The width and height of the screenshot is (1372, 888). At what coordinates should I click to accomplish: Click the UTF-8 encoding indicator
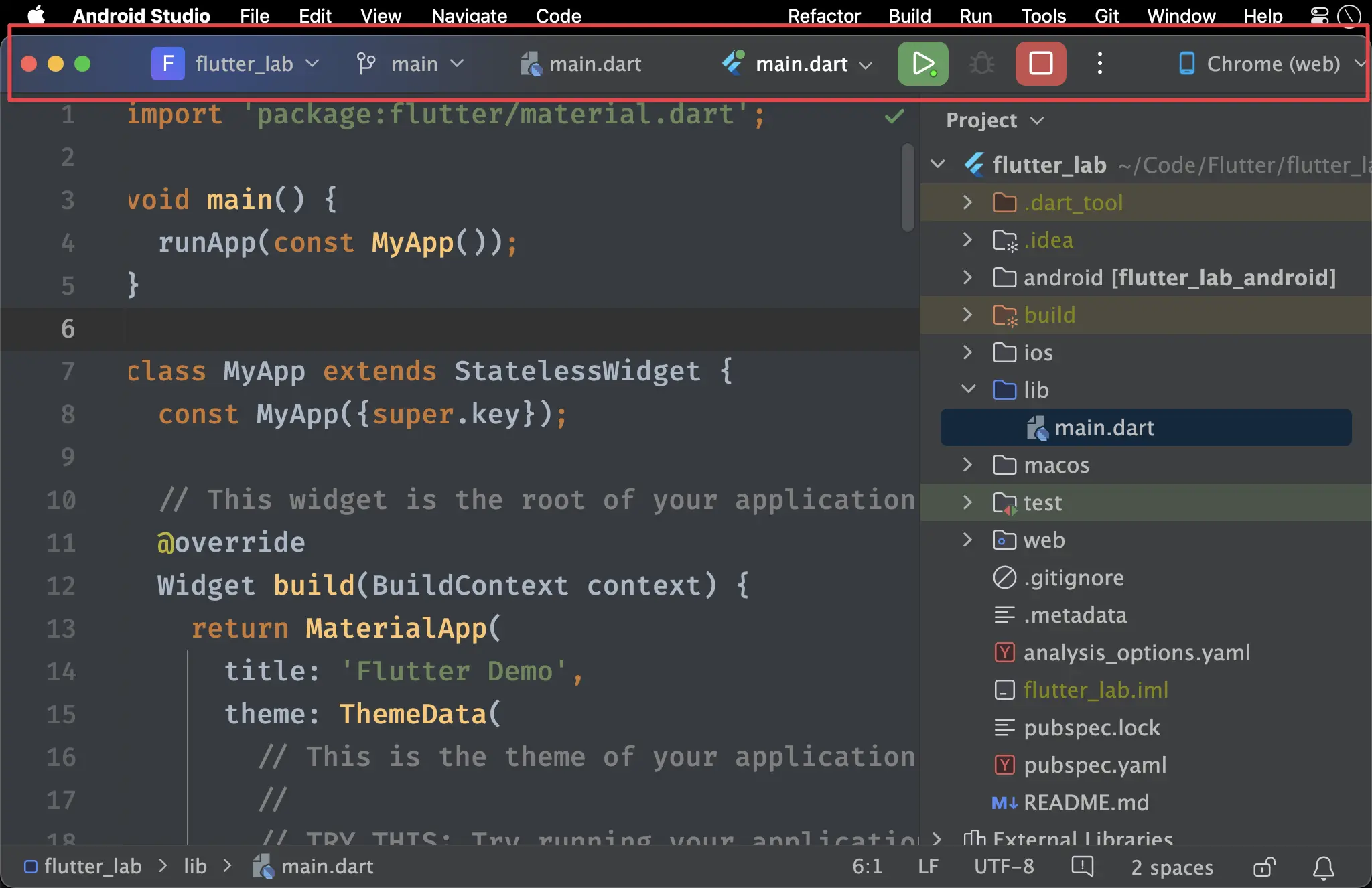point(1004,867)
